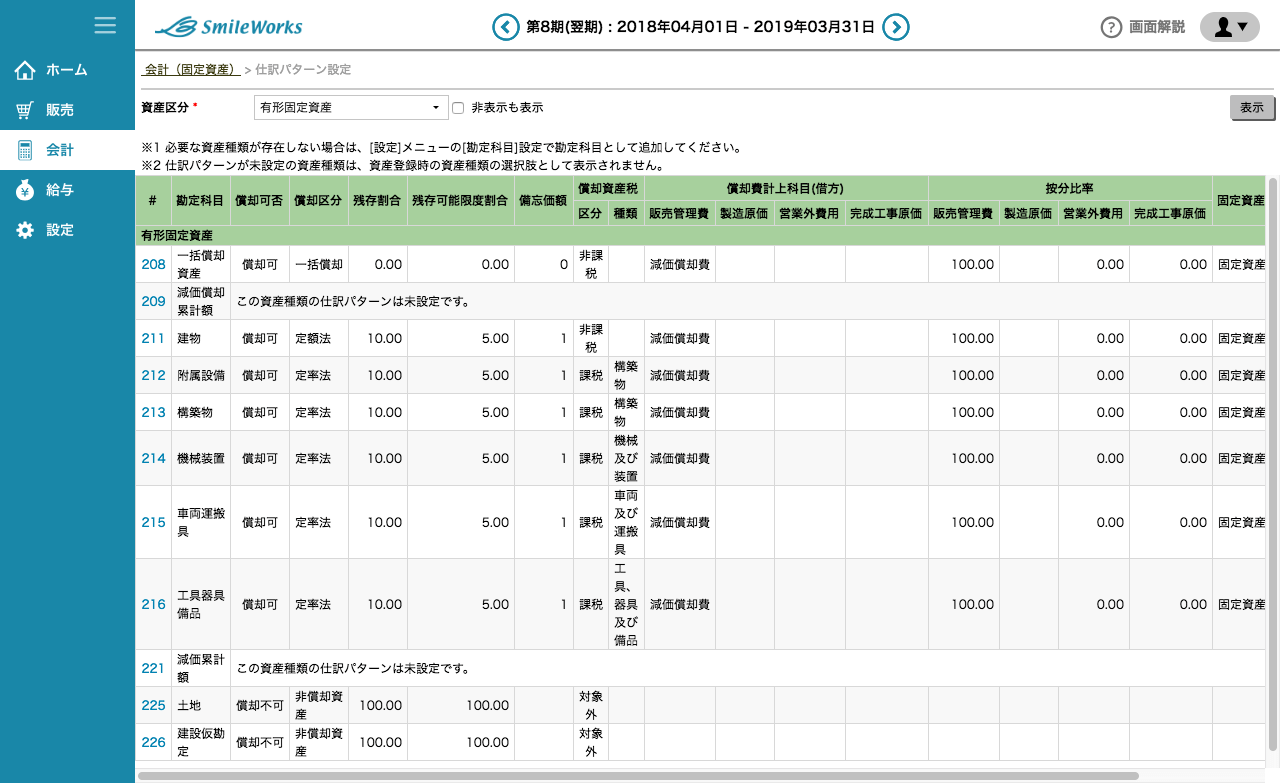Screen dimensions: 1280x783
Task: Open asset type 215 車両運搬具
Action: coord(153,522)
